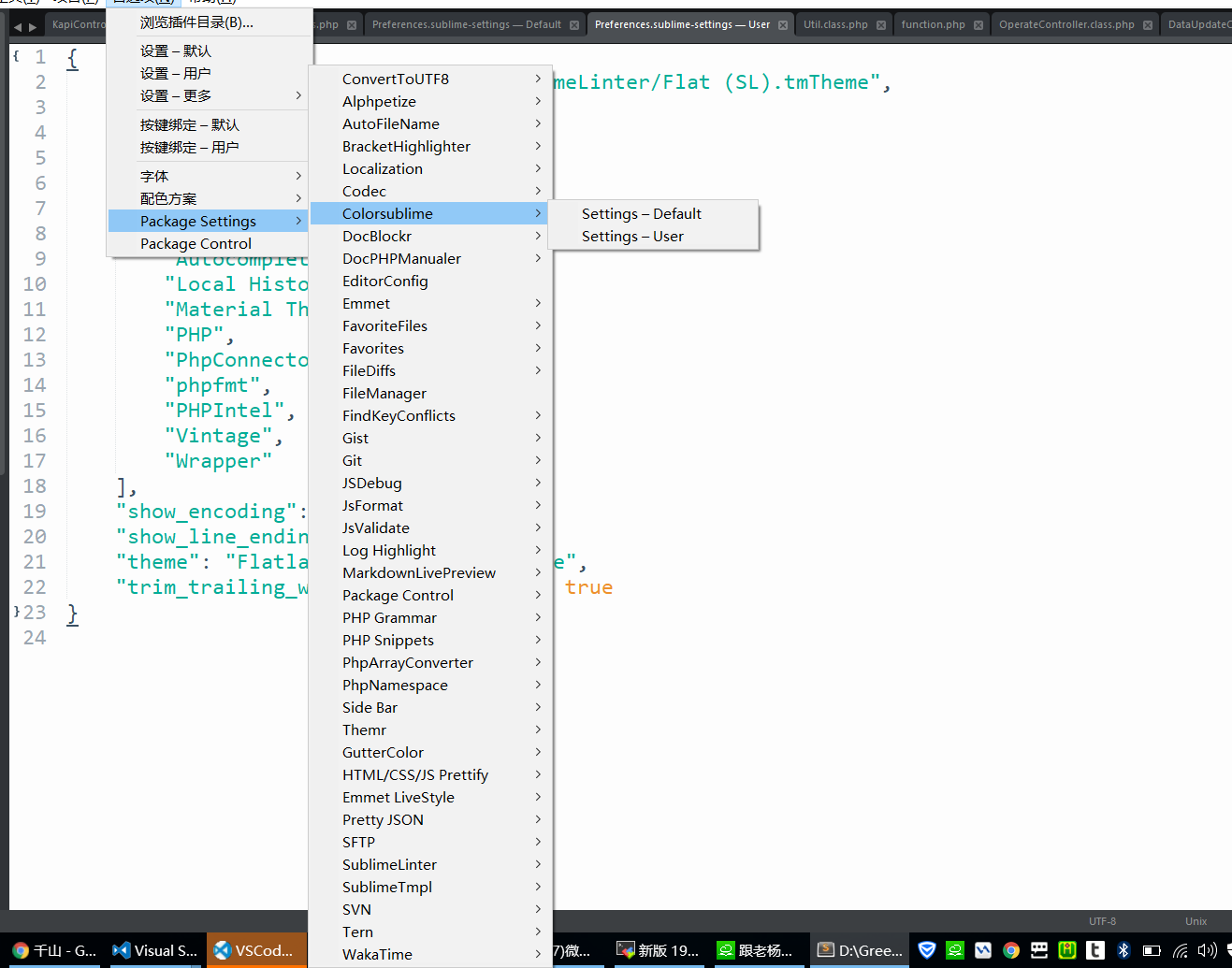
Task: Collapse the code fold arrow at line 1
Action: click(16, 57)
